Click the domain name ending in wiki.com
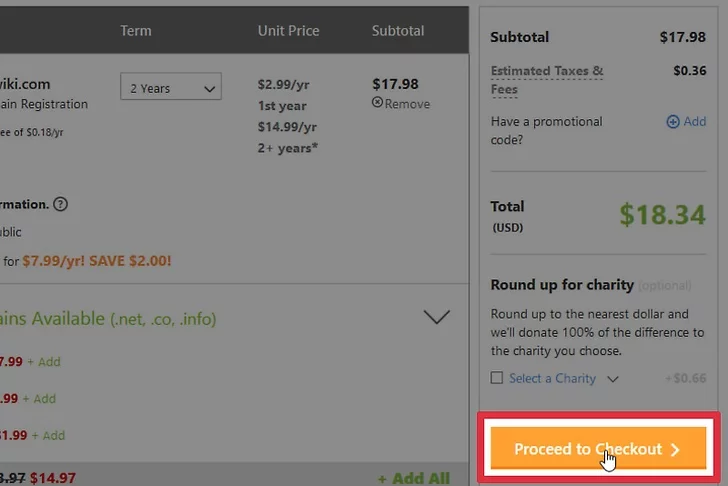728x486 pixels. coord(26,84)
